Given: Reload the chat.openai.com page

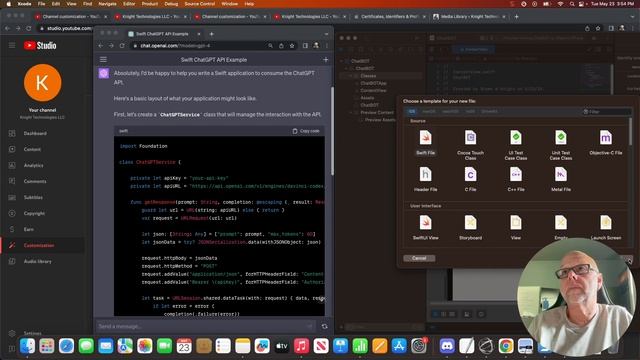Looking at the screenshot, I should coord(122,46).
